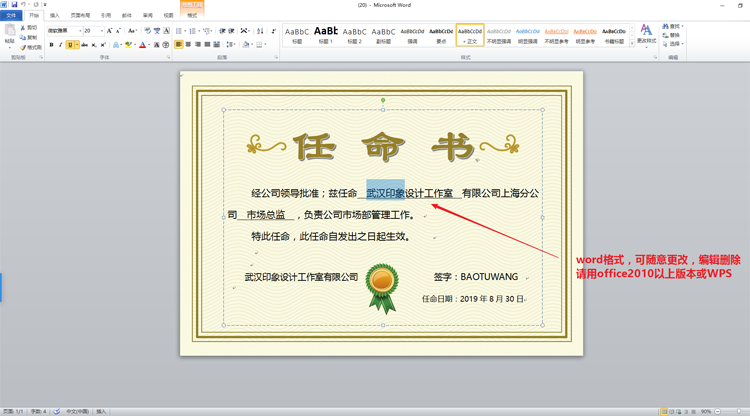This screenshot has width=750, height=416.
Task: Switch to the Insert ribbon tab
Action: pos(55,16)
